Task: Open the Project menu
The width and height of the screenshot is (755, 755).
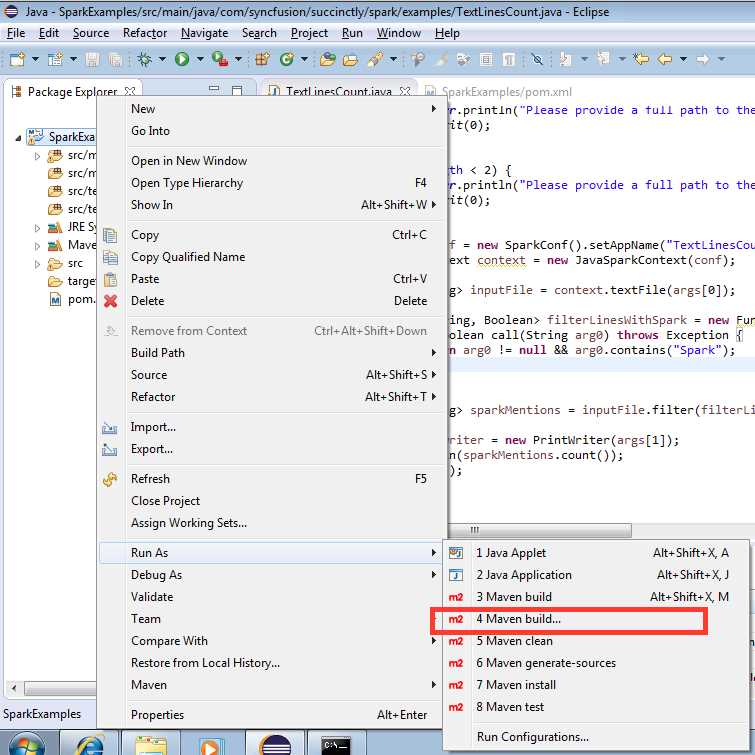Action: coord(309,33)
